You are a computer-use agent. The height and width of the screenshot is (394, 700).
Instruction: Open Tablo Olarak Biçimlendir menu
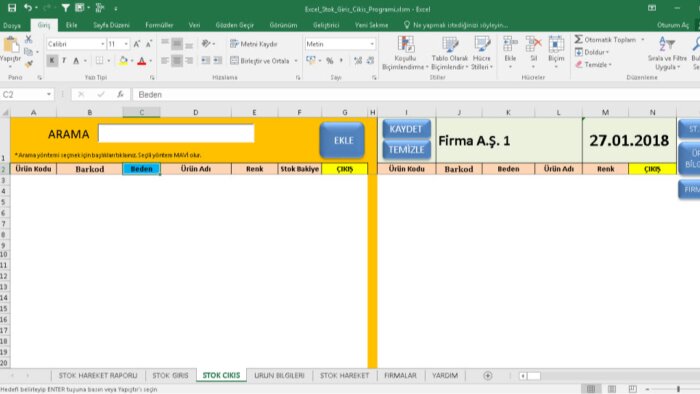[450, 53]
